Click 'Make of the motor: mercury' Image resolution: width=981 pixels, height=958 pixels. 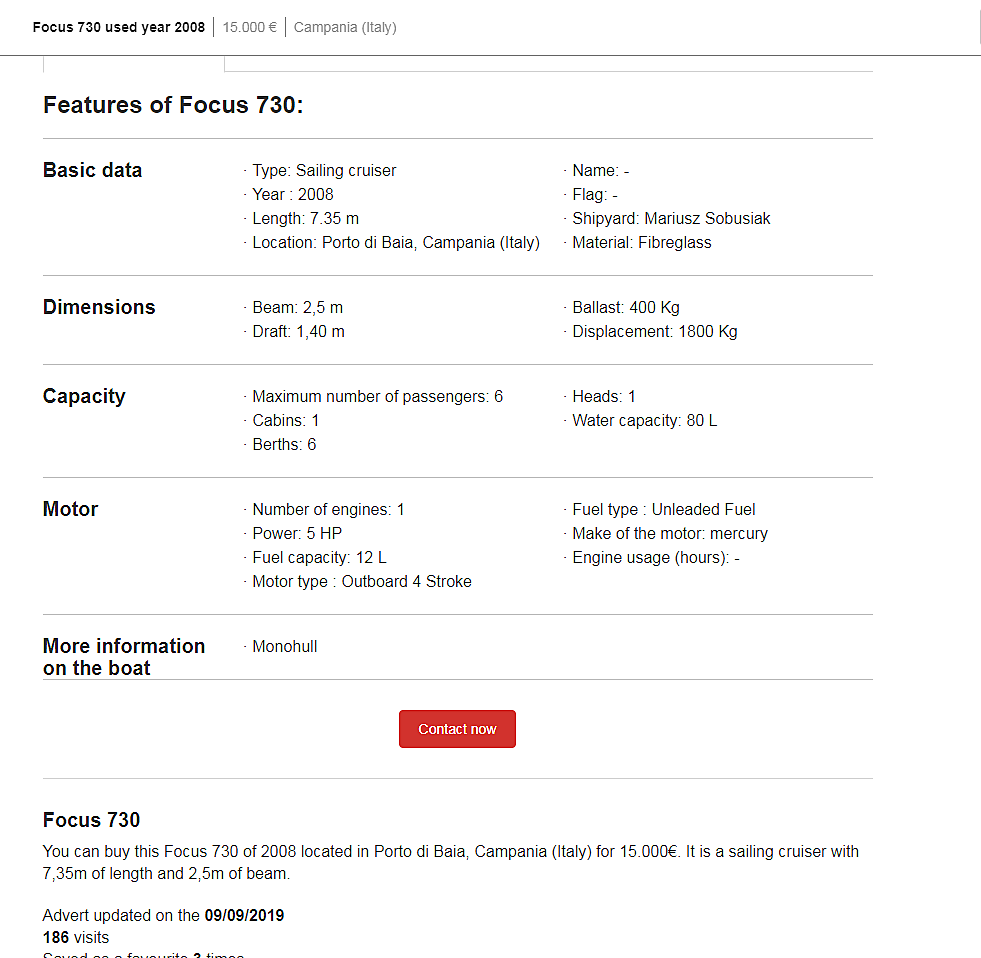[x=670, y=534]
